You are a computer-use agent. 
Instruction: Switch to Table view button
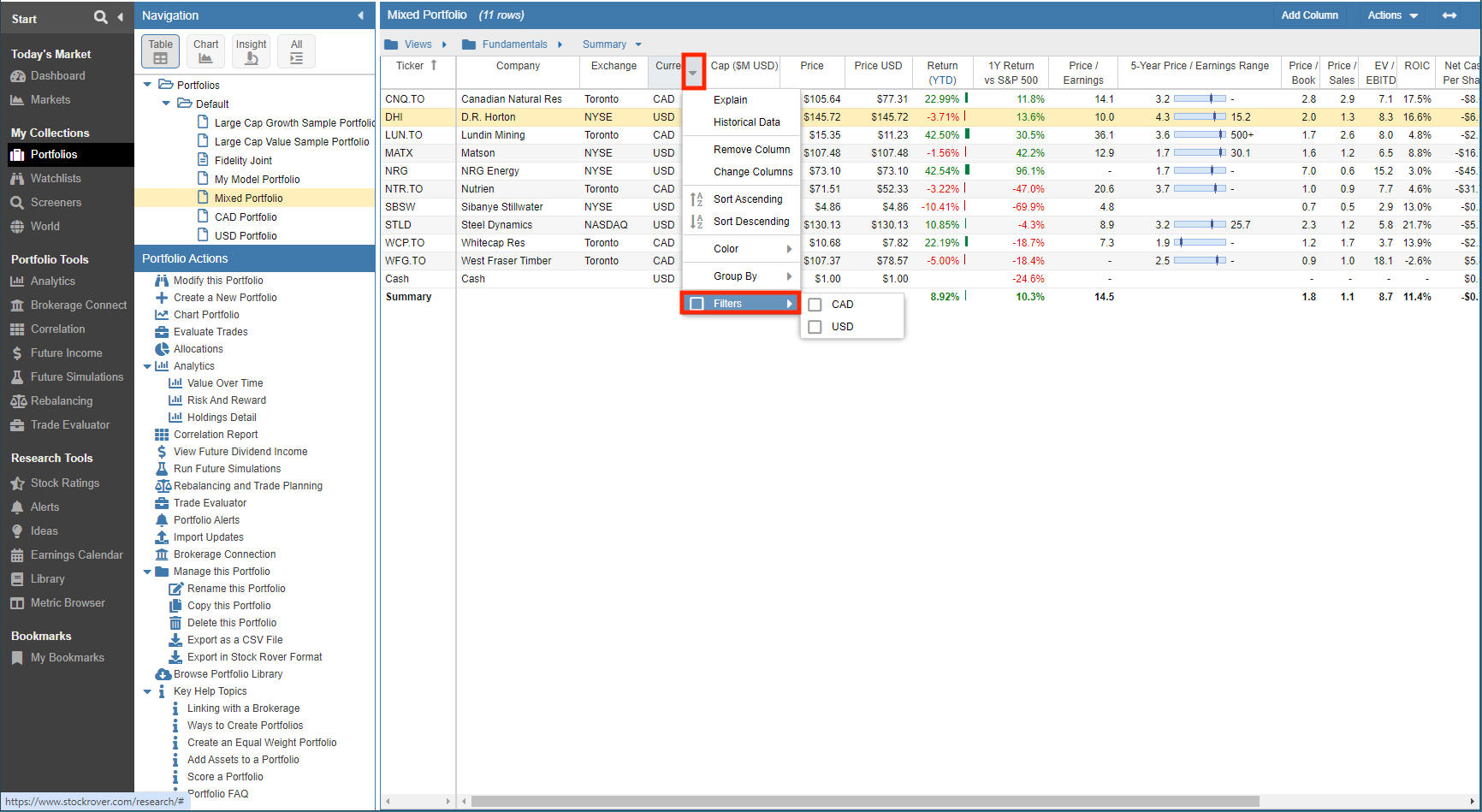pyautogui.click(x=160, y=51)
